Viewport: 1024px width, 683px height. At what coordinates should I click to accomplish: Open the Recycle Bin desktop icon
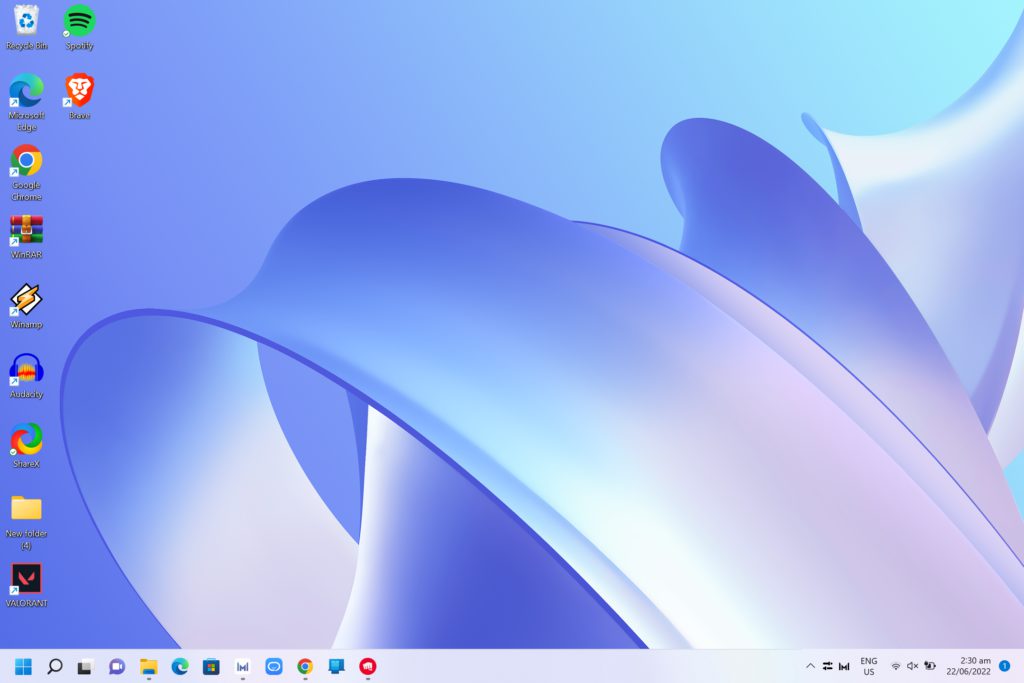[26, 28]
